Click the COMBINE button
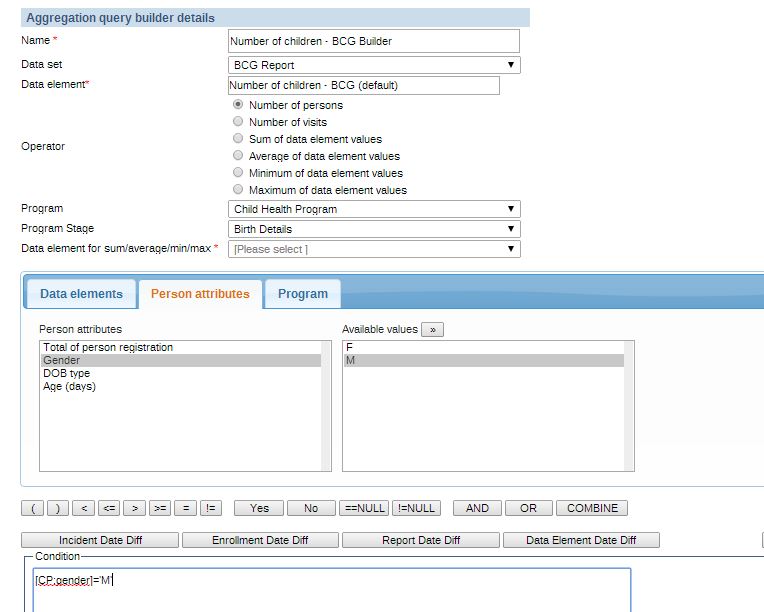Image resolution: width=764 pixels, height=612 pixels. pos(592,508)
